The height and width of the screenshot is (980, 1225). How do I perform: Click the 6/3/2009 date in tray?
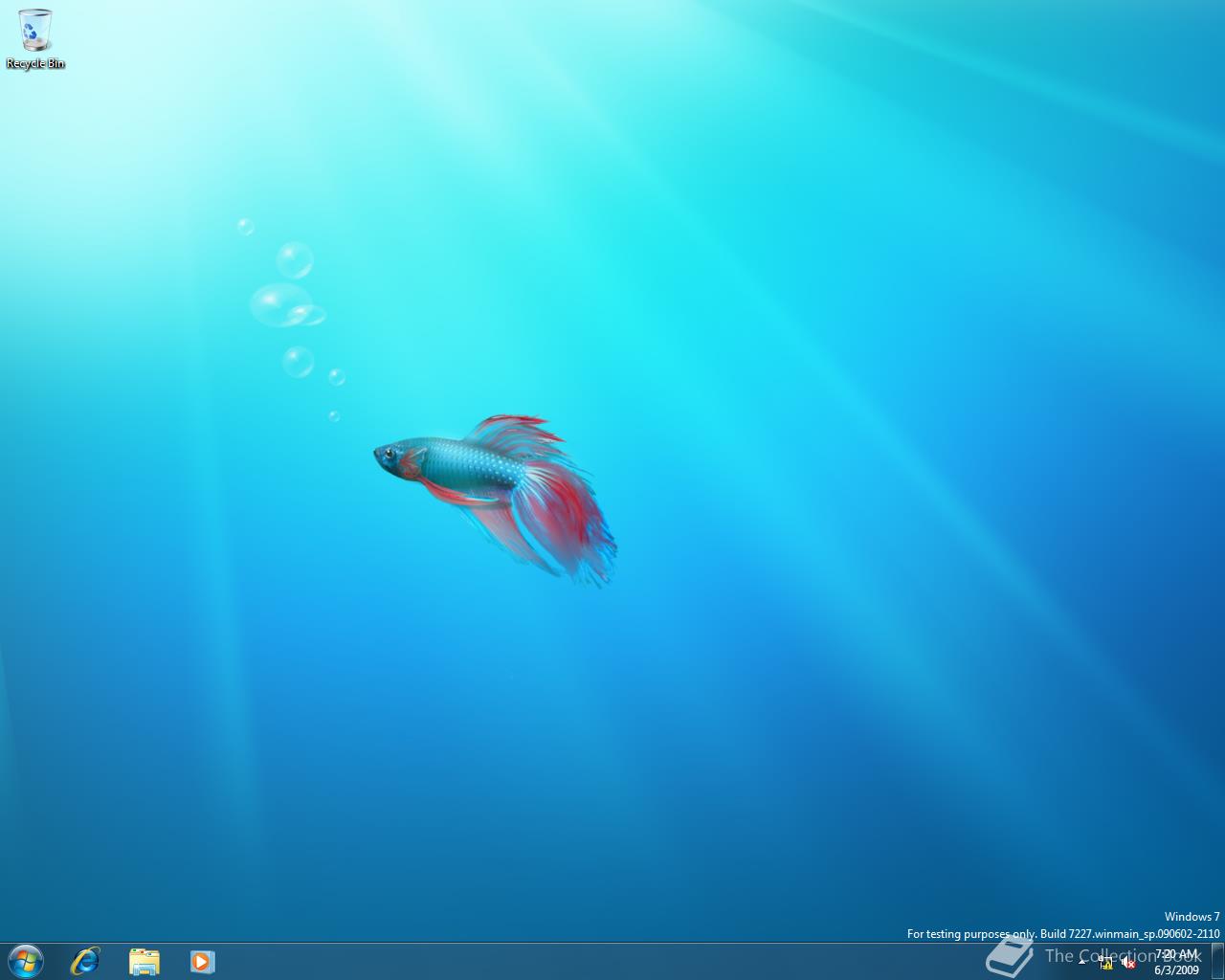1176,970
